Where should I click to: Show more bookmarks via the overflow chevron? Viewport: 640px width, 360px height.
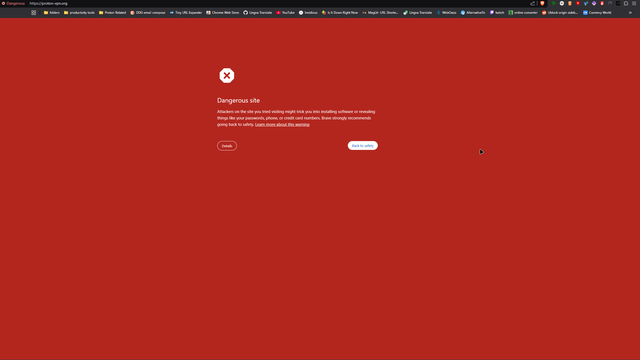pyautogui.click(x=630, y=13)
